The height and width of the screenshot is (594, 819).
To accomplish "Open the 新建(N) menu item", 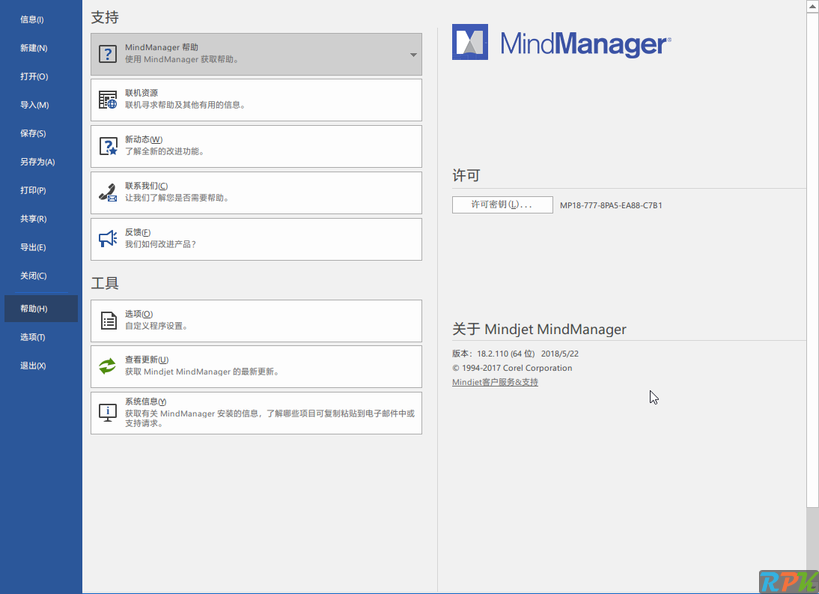I will point(33,48).
